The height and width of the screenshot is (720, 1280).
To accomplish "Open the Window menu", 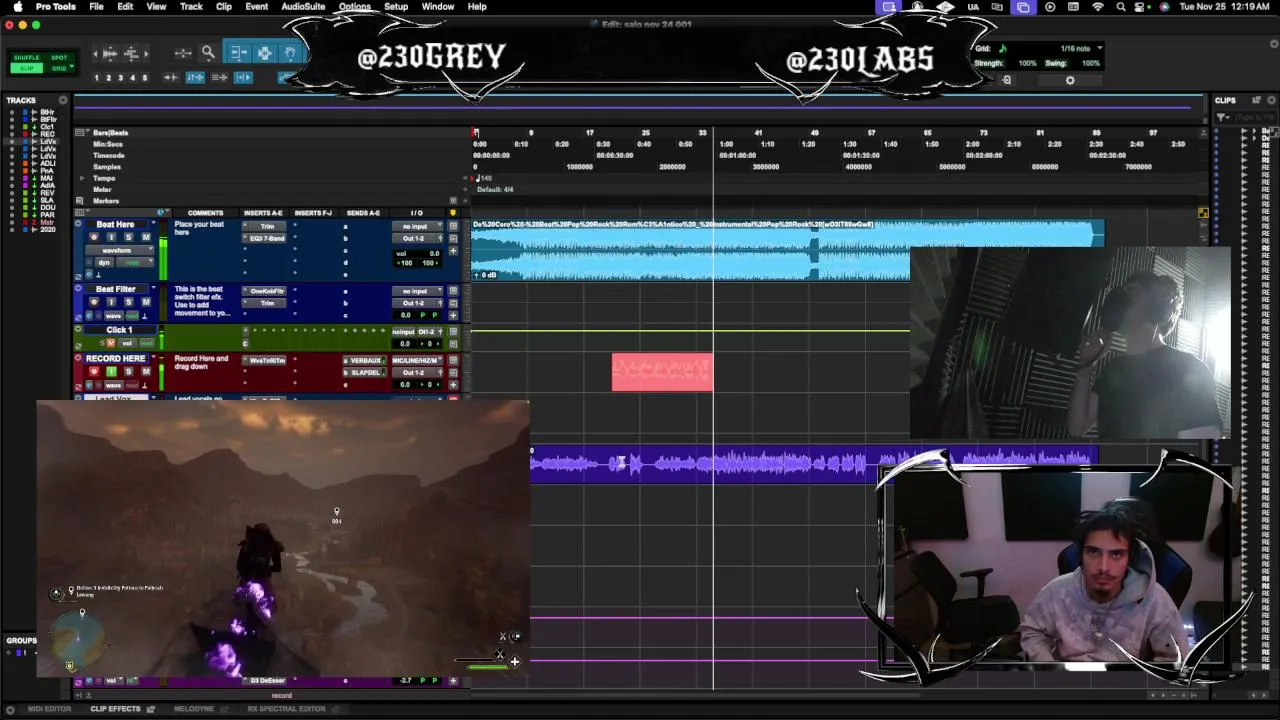I will 438,7.
